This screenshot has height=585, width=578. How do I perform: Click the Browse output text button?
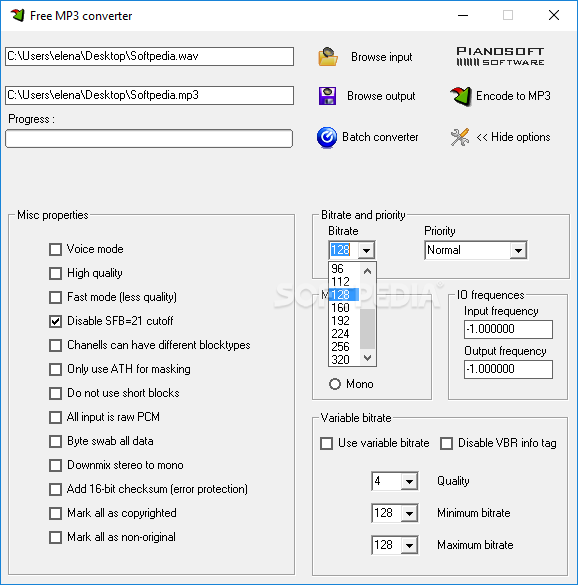[381, 96]
